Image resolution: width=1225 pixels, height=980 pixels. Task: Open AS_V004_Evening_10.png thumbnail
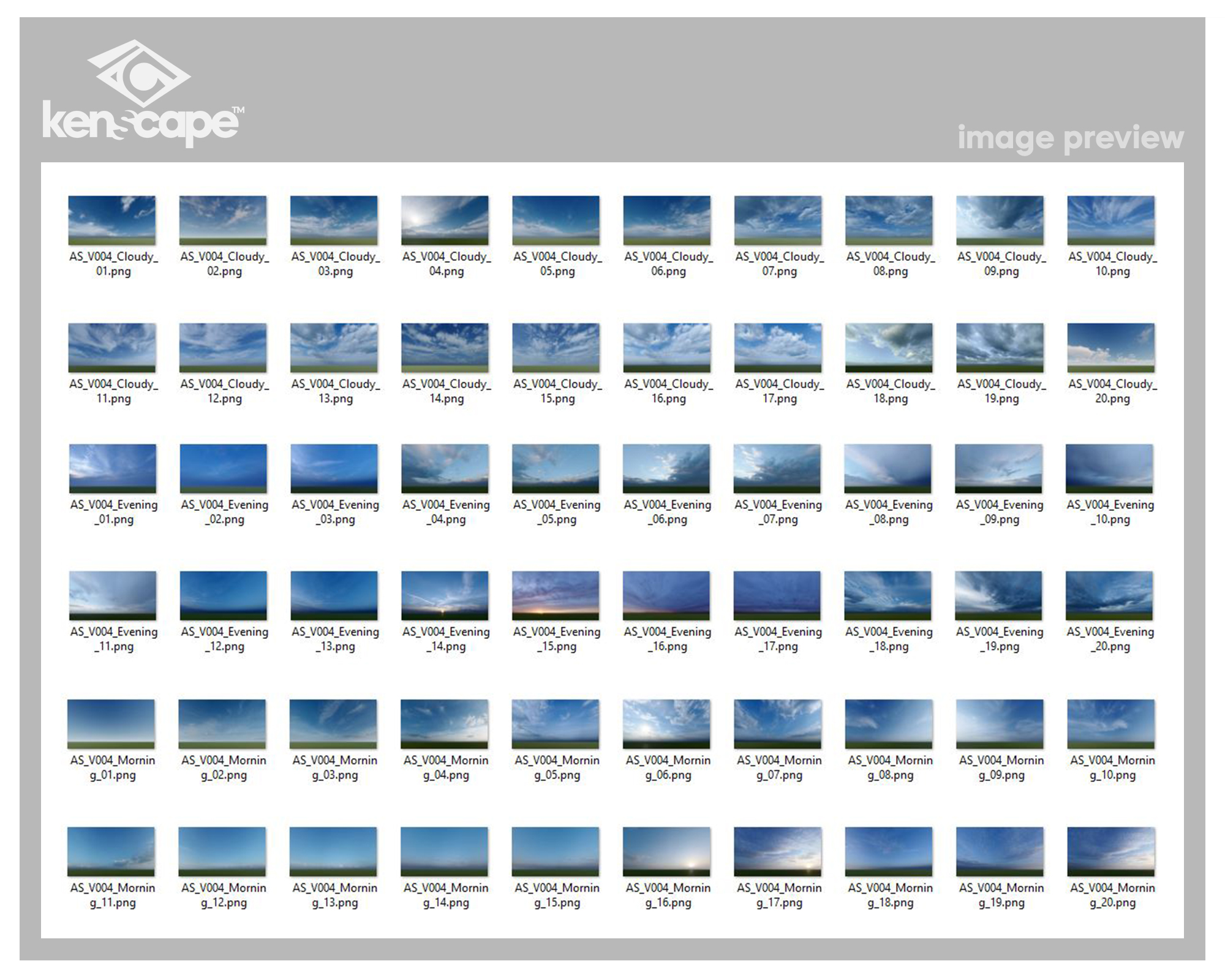(x=1109, y=469)
